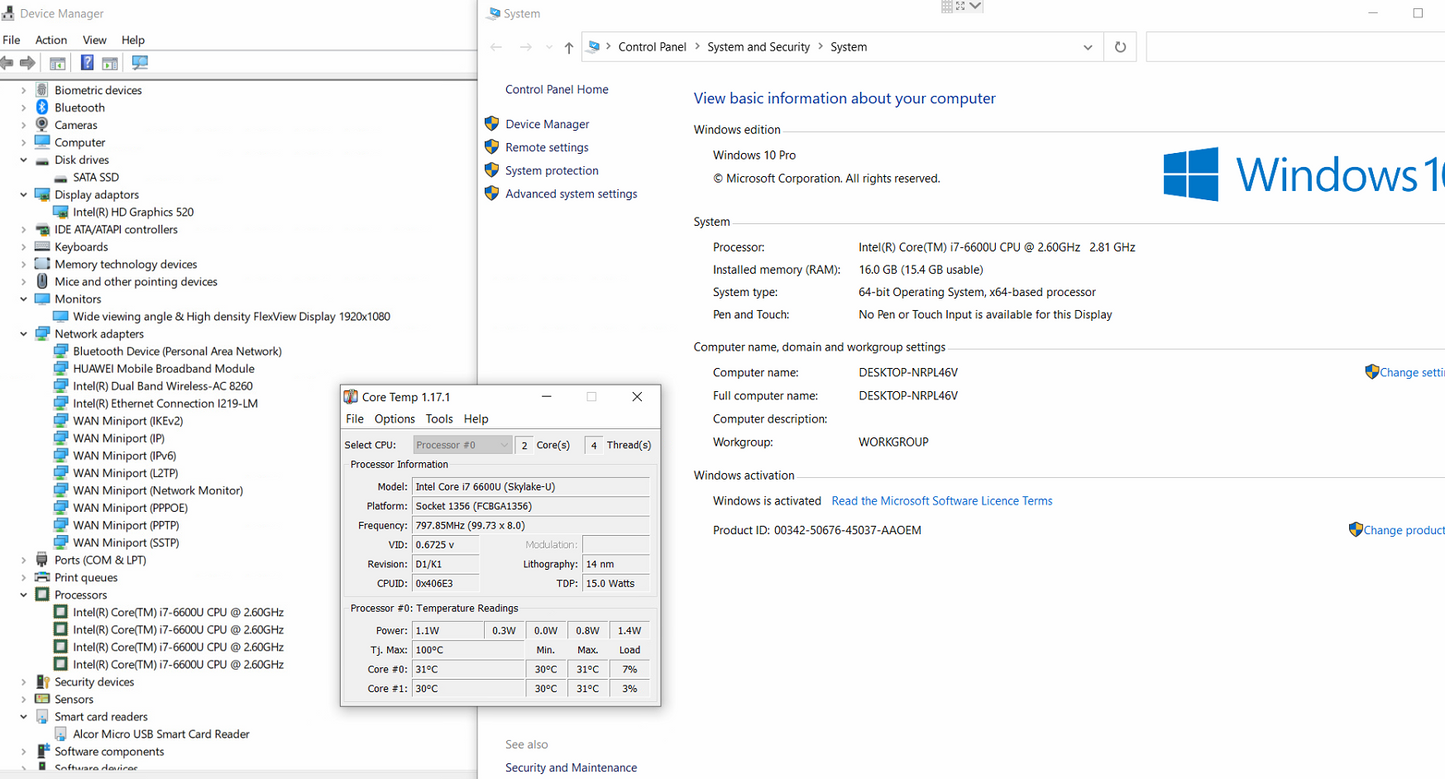Click the Intel(R) HD Graphics 520 adapter icon

[61, 212]
